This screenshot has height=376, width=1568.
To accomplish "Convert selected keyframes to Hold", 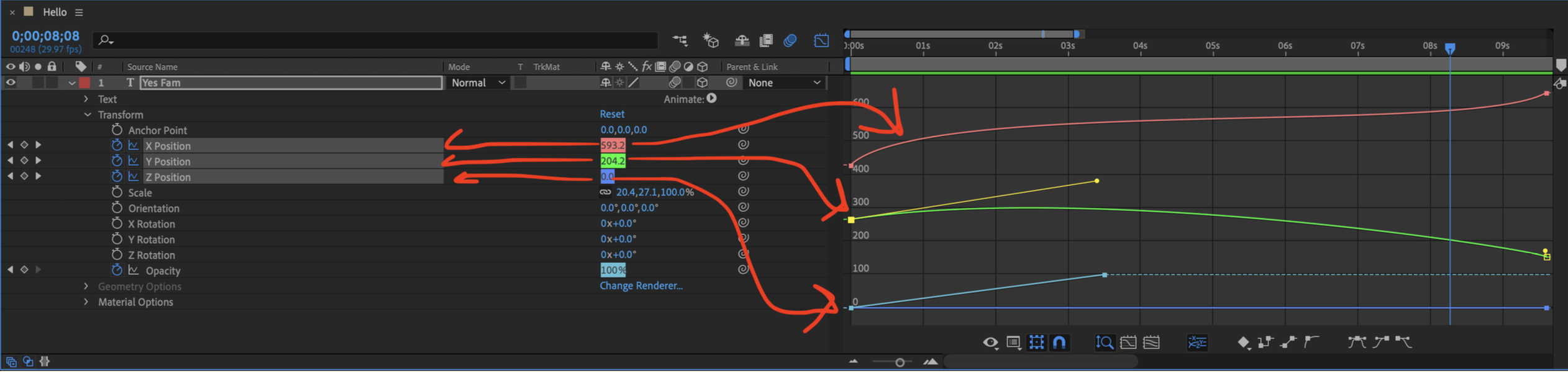I will [1265, 342].
